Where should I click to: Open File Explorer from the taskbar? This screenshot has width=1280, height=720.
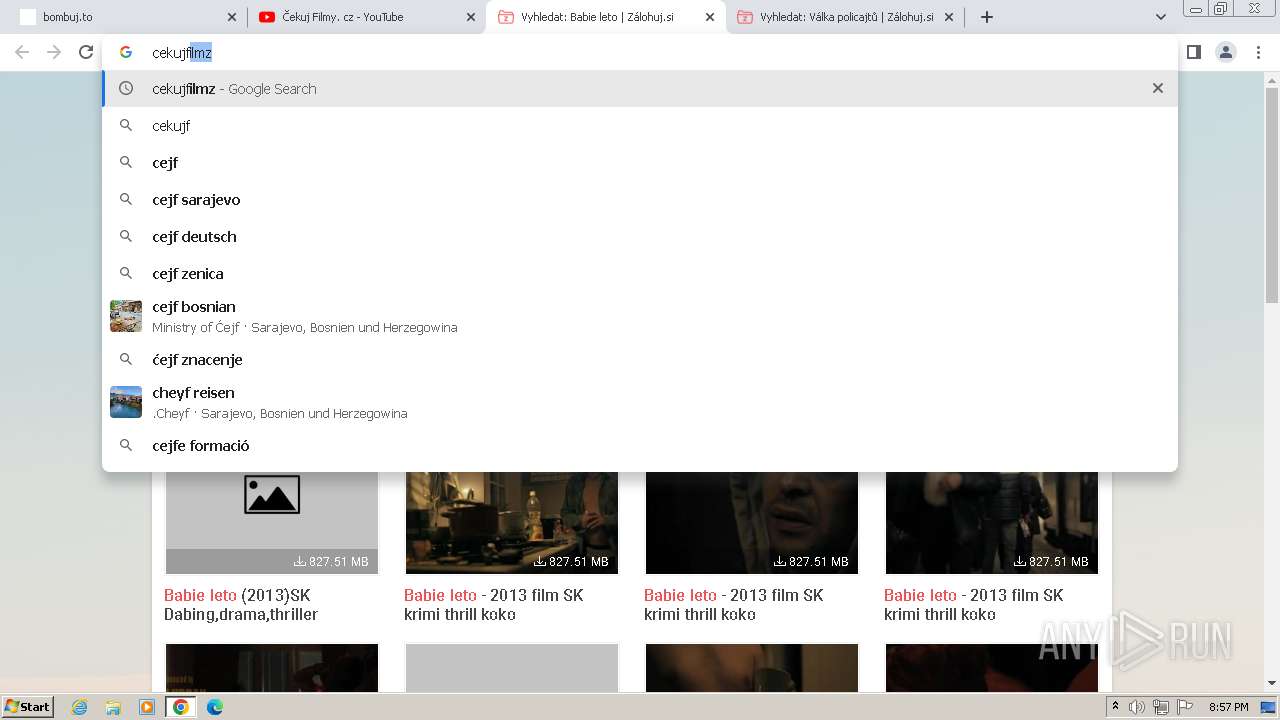(113, 707)
